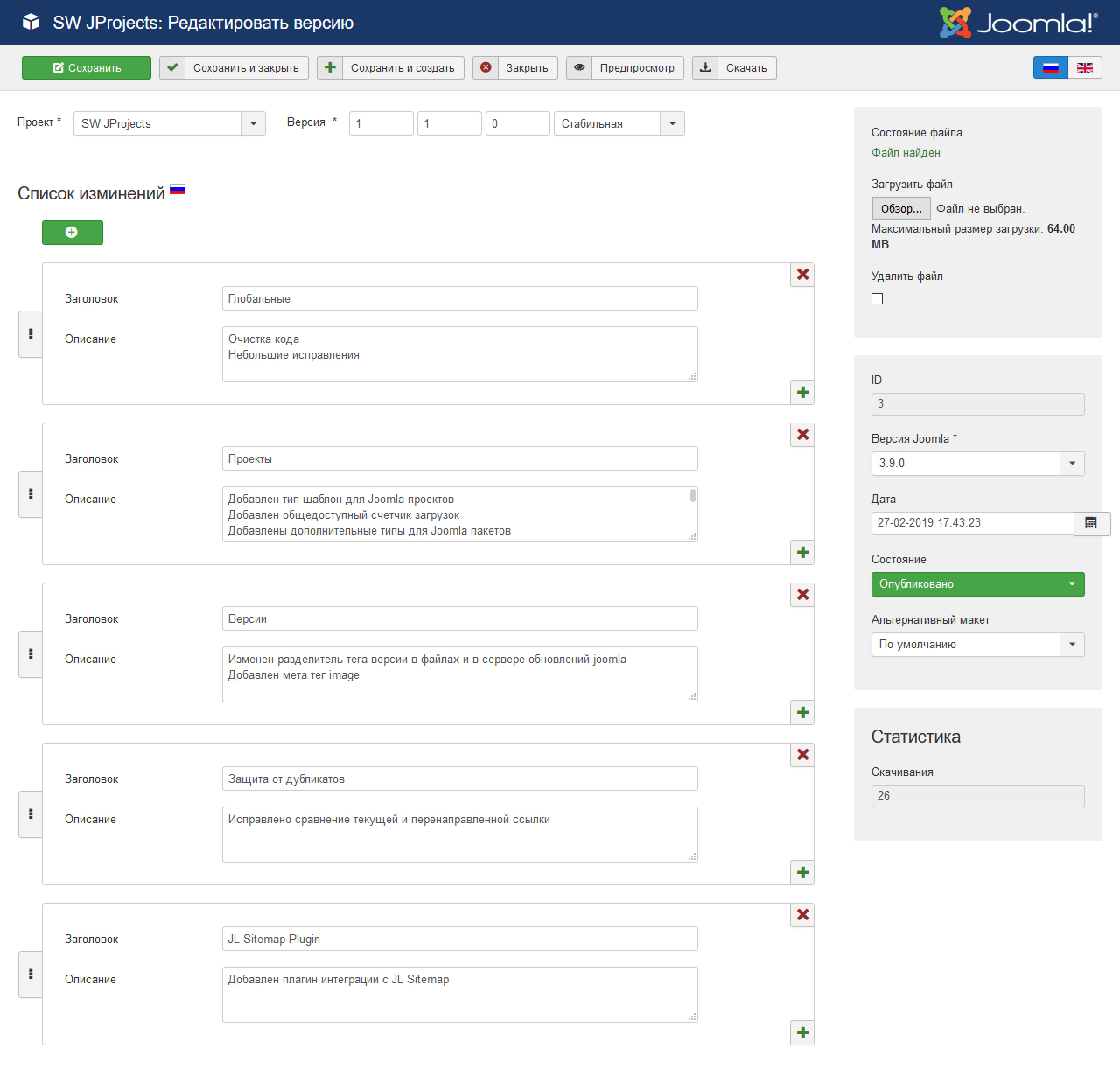The image size is (1120, 1069).
Task: Click the Файл не выбран text
Action: [x=981, y=208]
